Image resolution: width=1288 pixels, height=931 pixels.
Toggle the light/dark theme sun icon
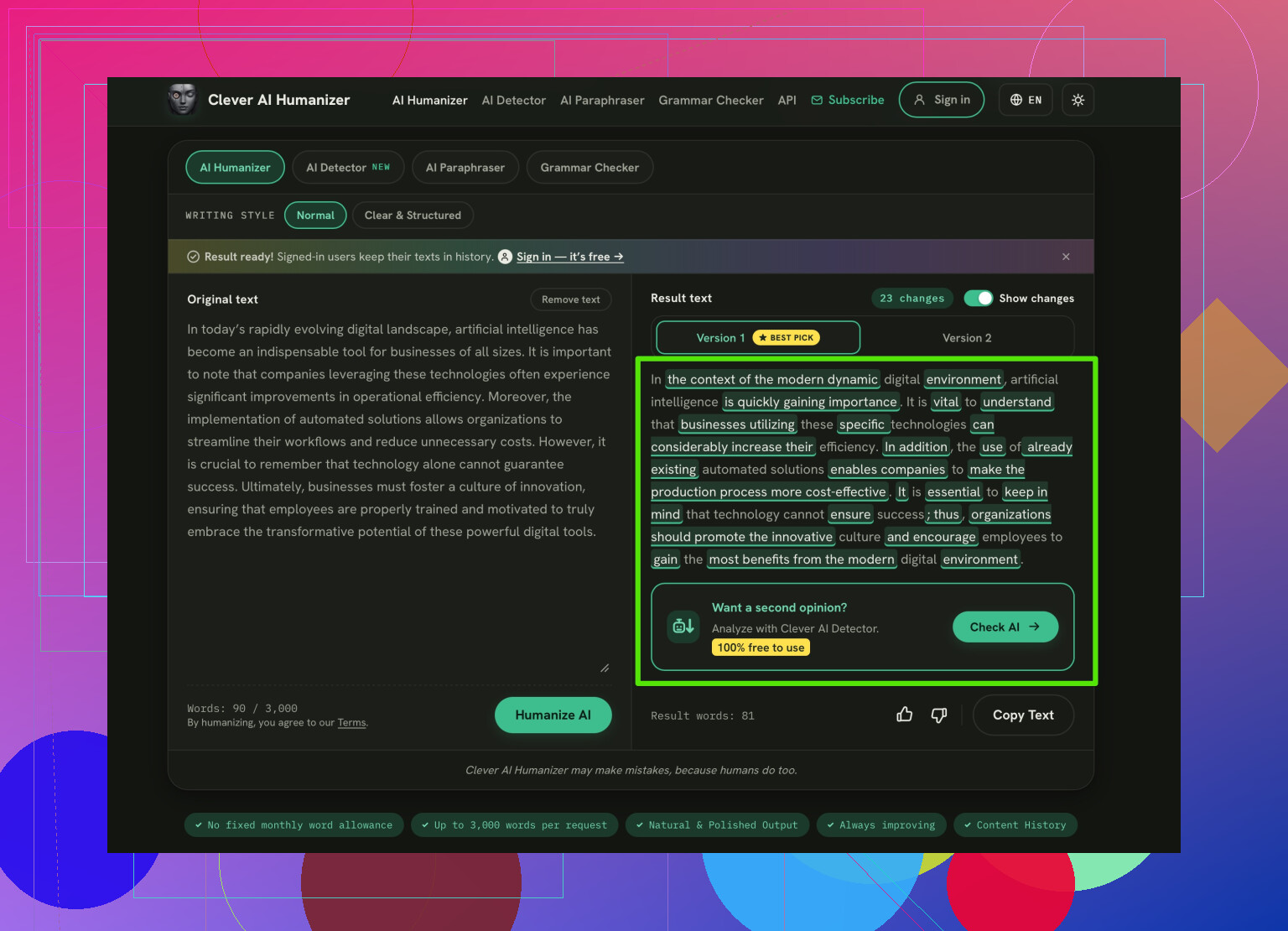(1078, 100)
